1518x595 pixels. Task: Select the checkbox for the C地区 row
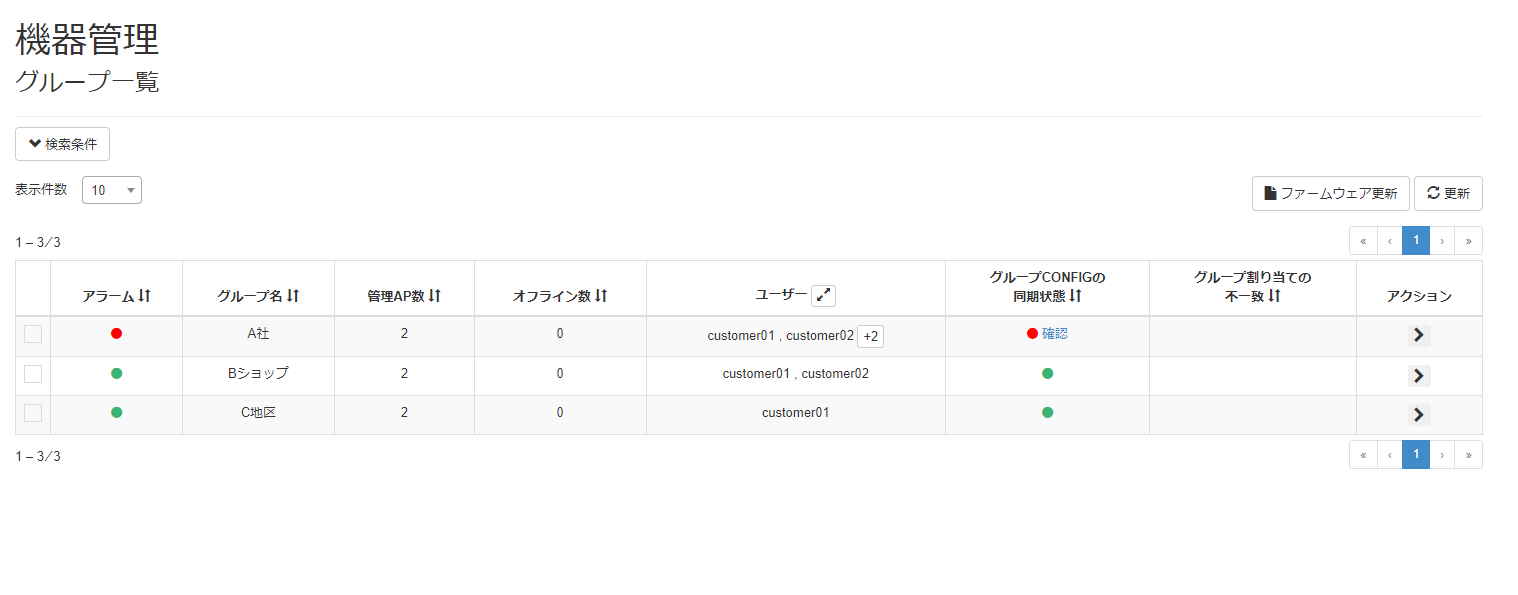[x=32, y=412]
